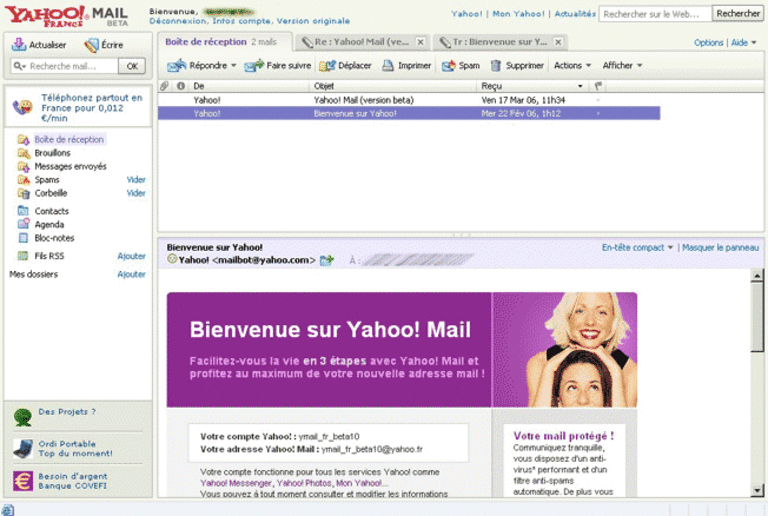This screenshot has width=768, height=516.
Task: Click the Déconnexion link
Action: 177,21
